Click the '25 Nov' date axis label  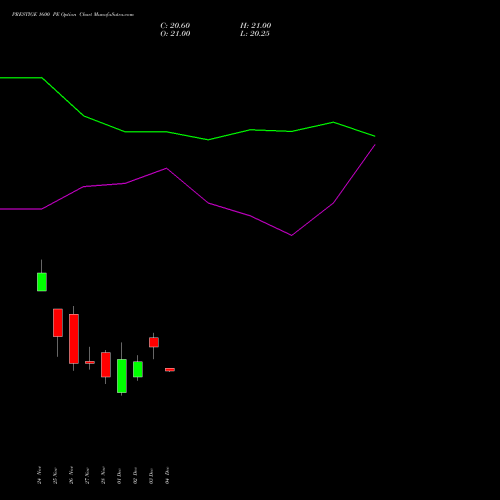point(55,476)
